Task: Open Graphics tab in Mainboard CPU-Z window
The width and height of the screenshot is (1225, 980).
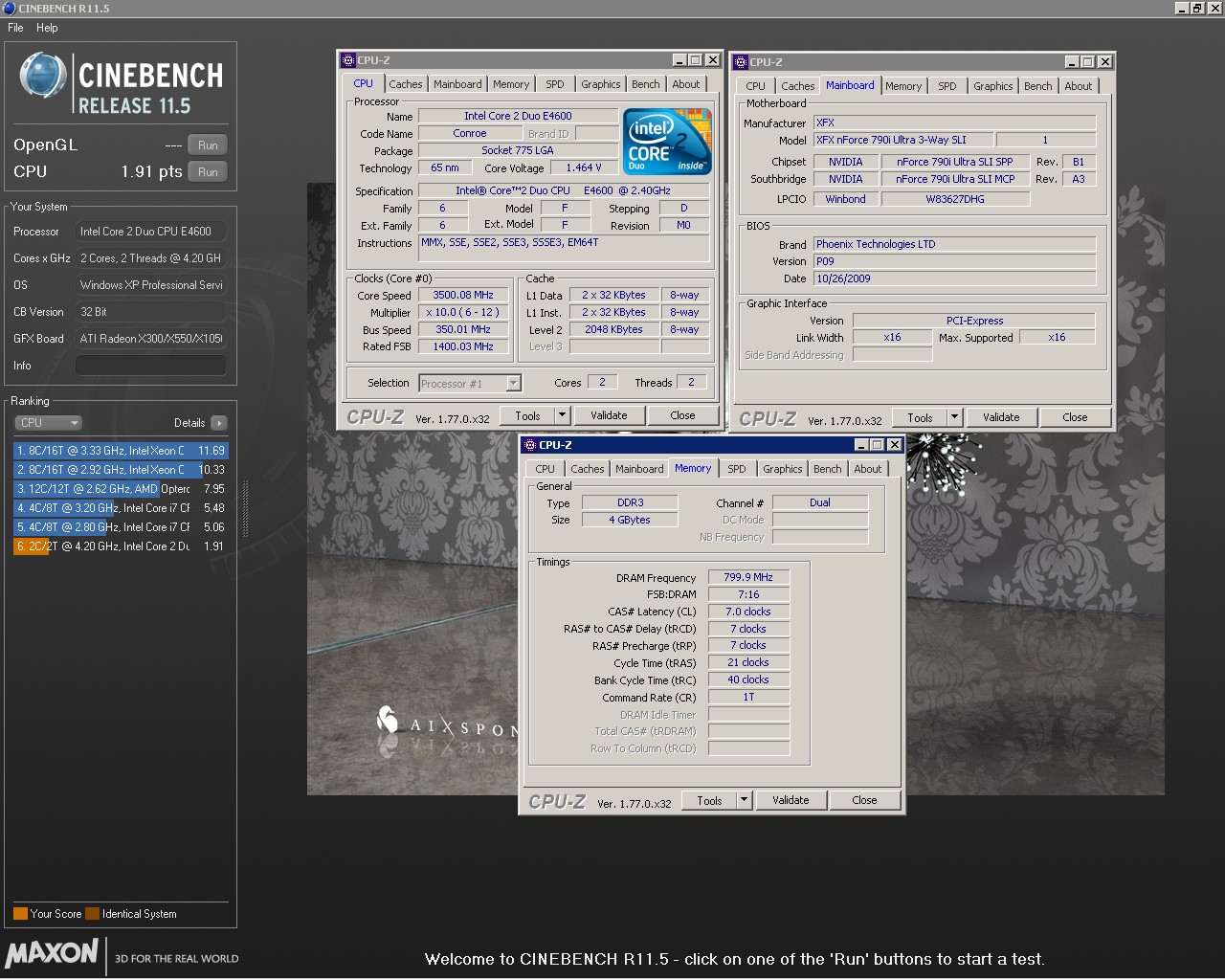Action: pos(993,86)
